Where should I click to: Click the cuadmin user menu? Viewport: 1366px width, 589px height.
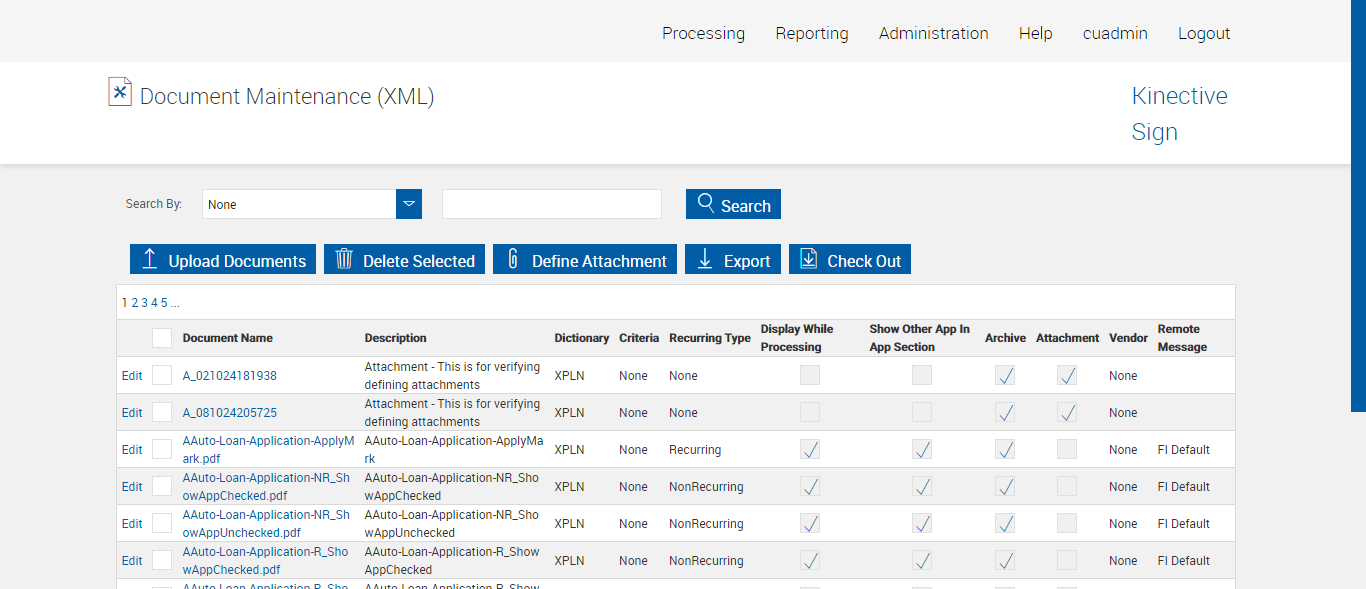(x=1115, y=33)
